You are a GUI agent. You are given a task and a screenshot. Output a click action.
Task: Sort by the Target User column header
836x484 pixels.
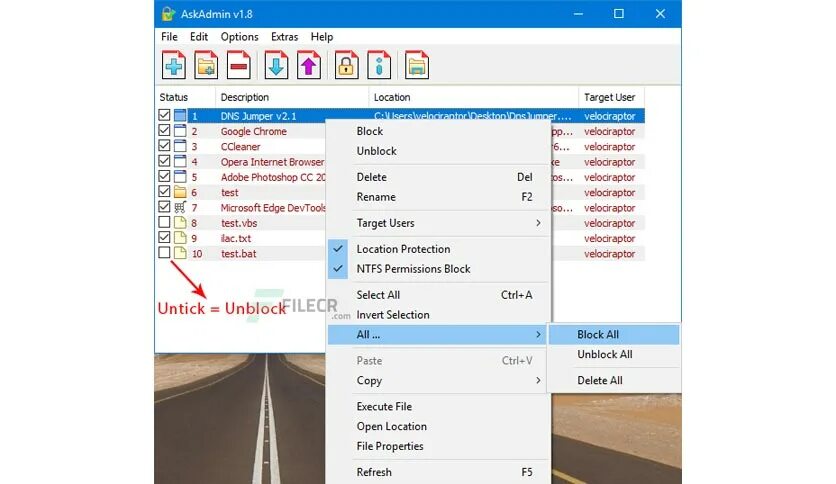[612, 98]
